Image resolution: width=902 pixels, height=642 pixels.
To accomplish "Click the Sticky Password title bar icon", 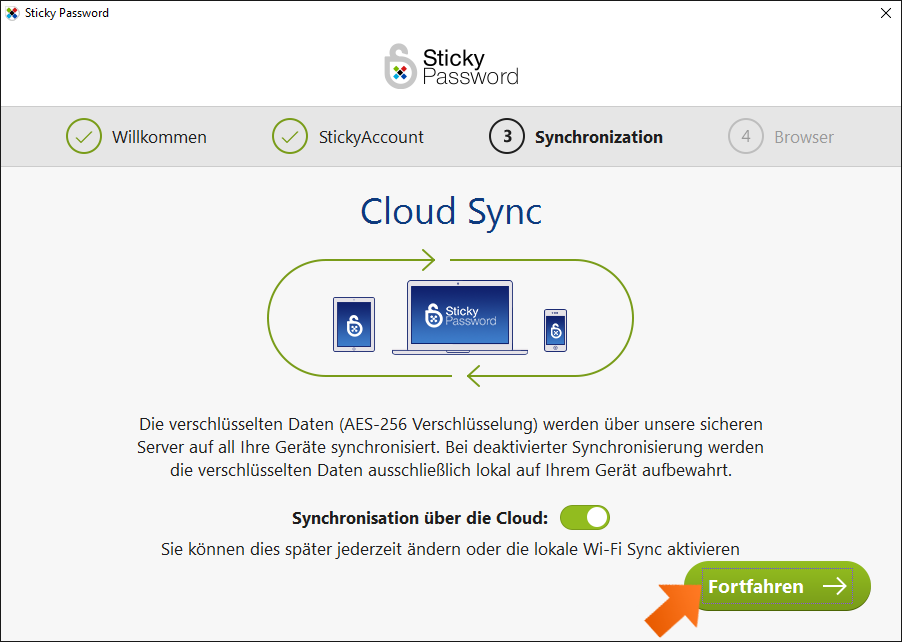I will 12,13.
